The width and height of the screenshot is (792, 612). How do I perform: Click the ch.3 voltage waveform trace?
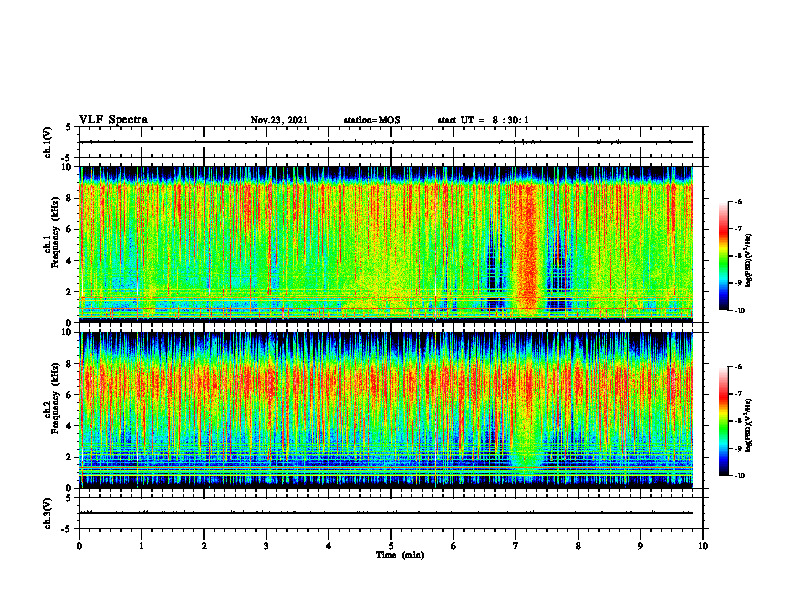tap(386, 513)
